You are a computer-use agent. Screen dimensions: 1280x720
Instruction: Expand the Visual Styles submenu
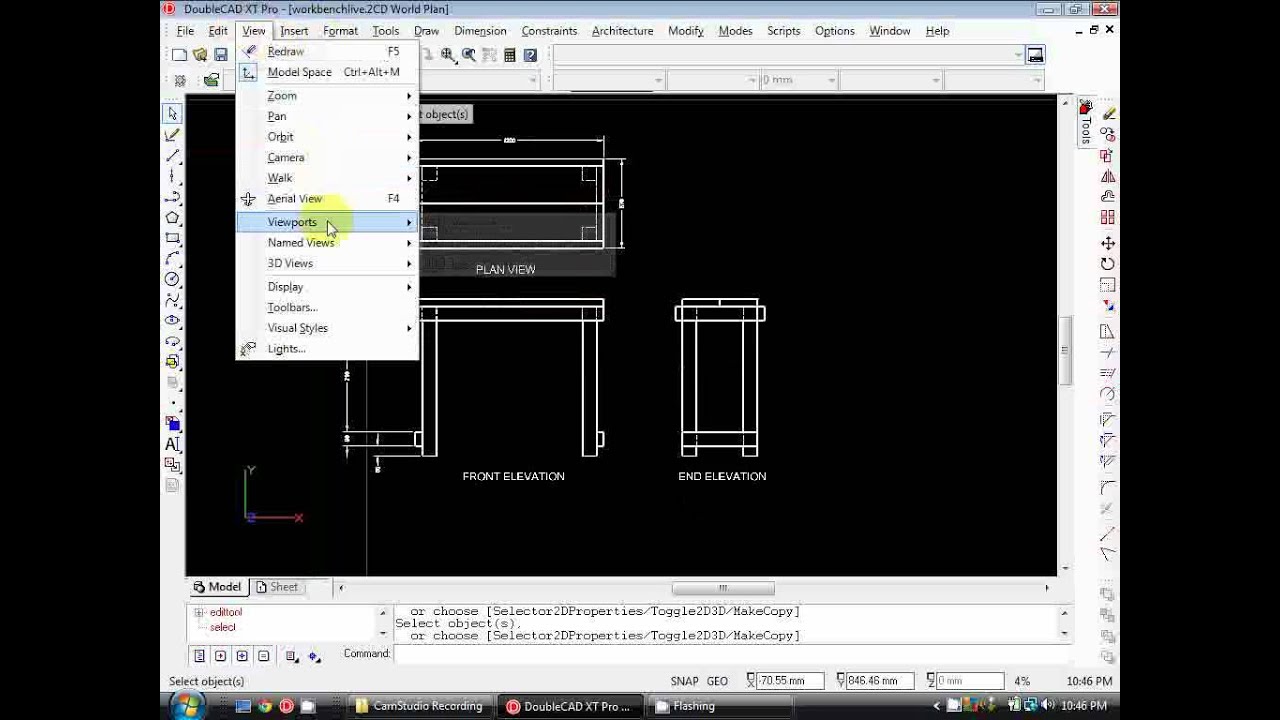[327, 328]
